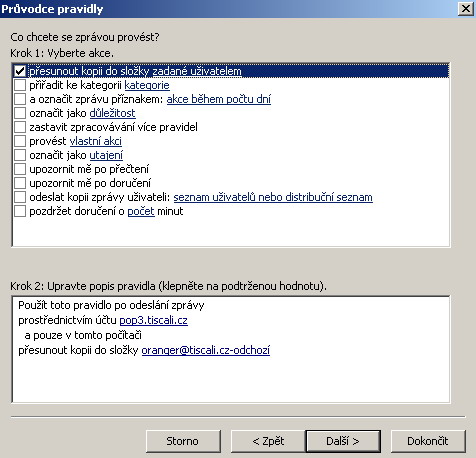
Task: Check the 'odeslat kopii zprávy uživateli' checkbox
Action: tap(20, 197)
